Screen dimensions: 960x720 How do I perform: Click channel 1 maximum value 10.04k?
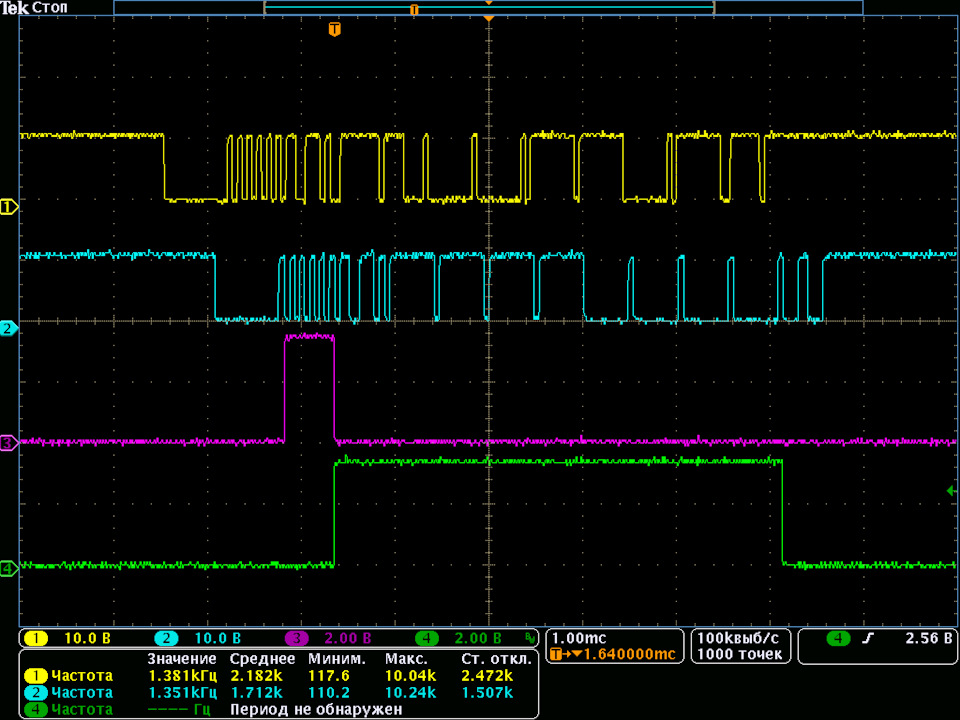410,675
